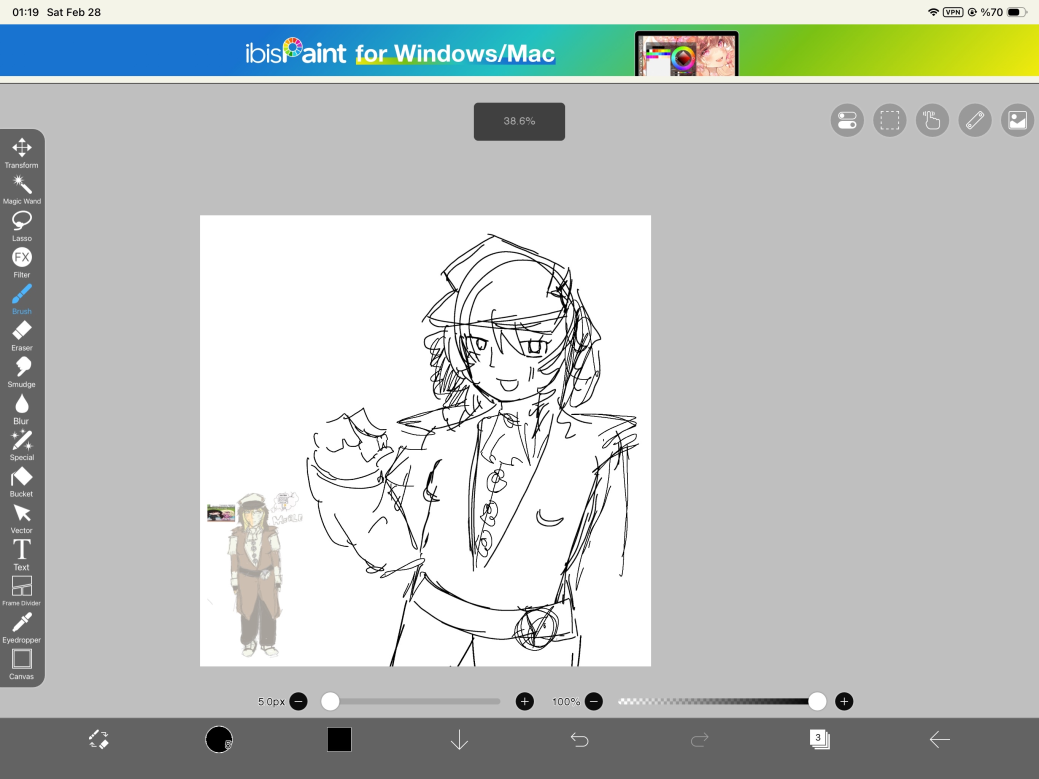Choose the Text tool
The image size is (1039, 779).
point(21,551)
